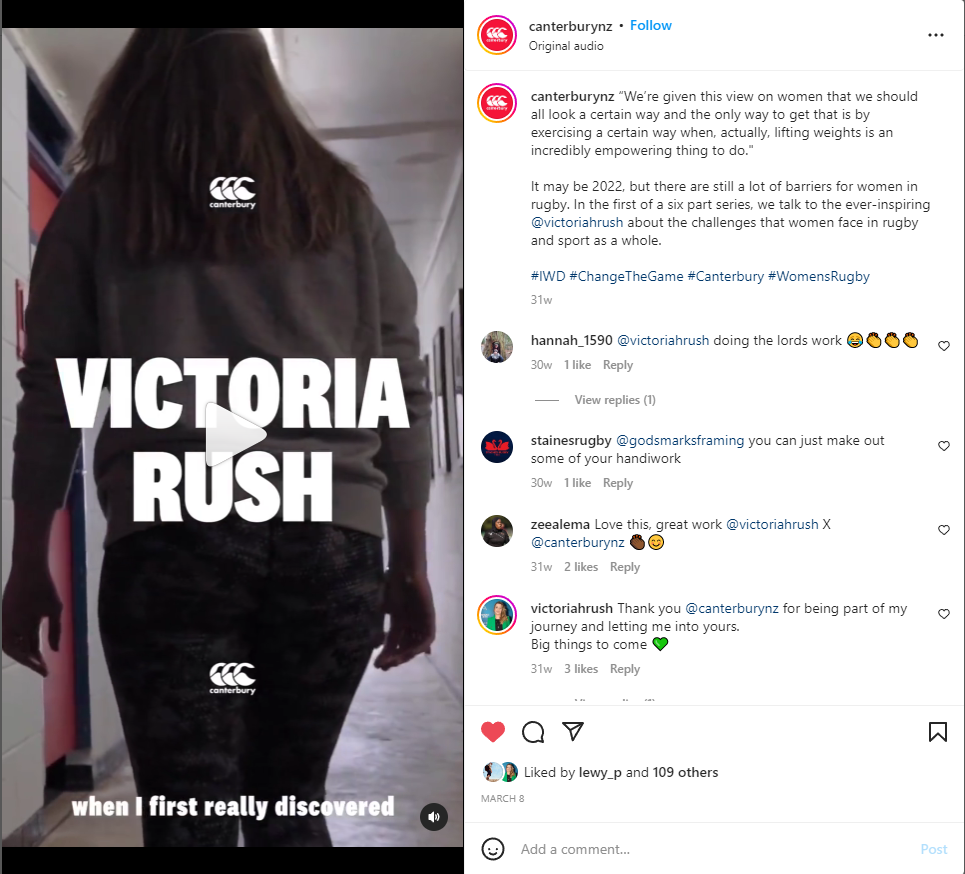The image size is (965, 874).
Task: View the 109 others who liked
Action: (685, 772)
